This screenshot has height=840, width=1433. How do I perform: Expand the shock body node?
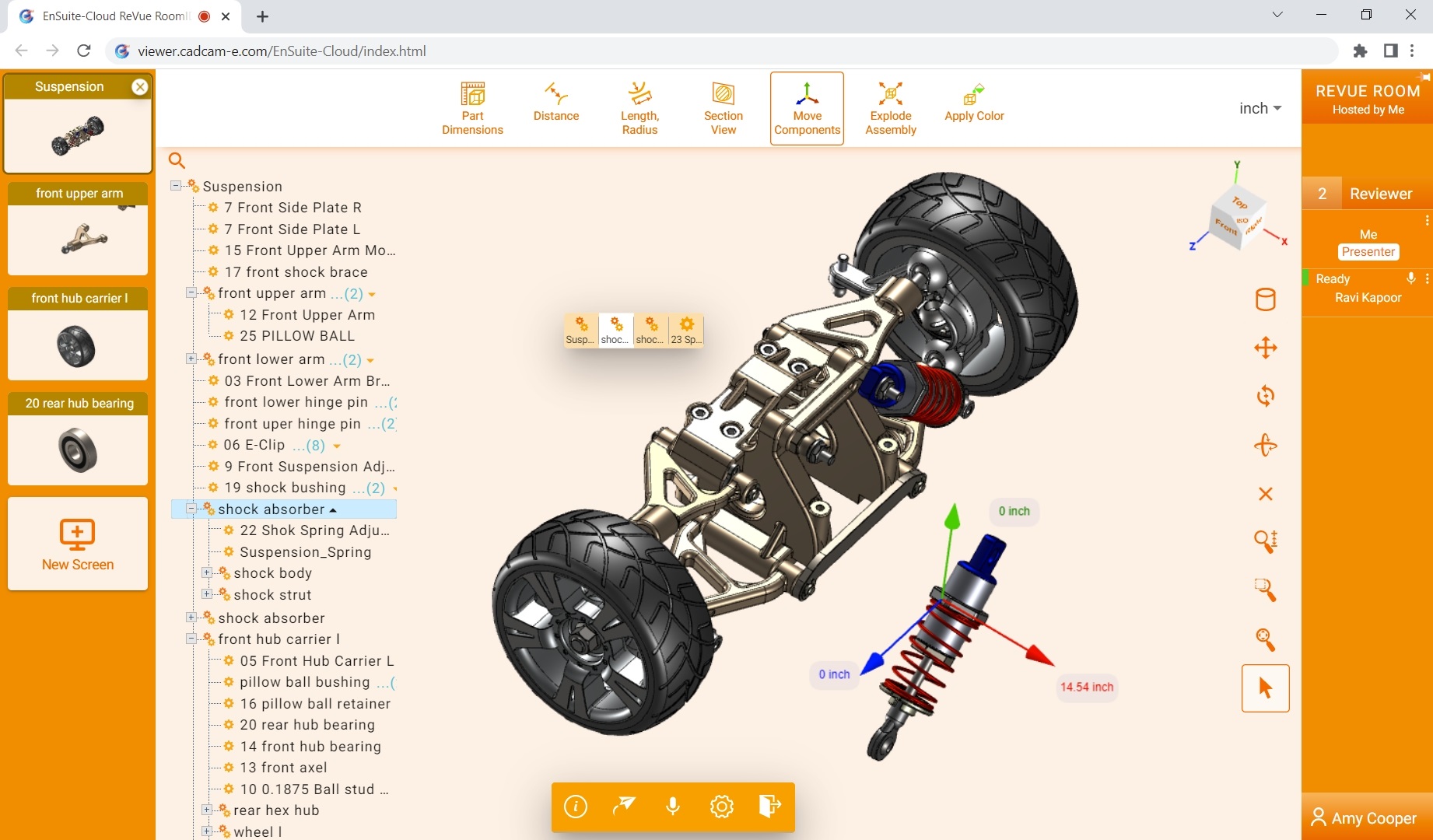207,572
